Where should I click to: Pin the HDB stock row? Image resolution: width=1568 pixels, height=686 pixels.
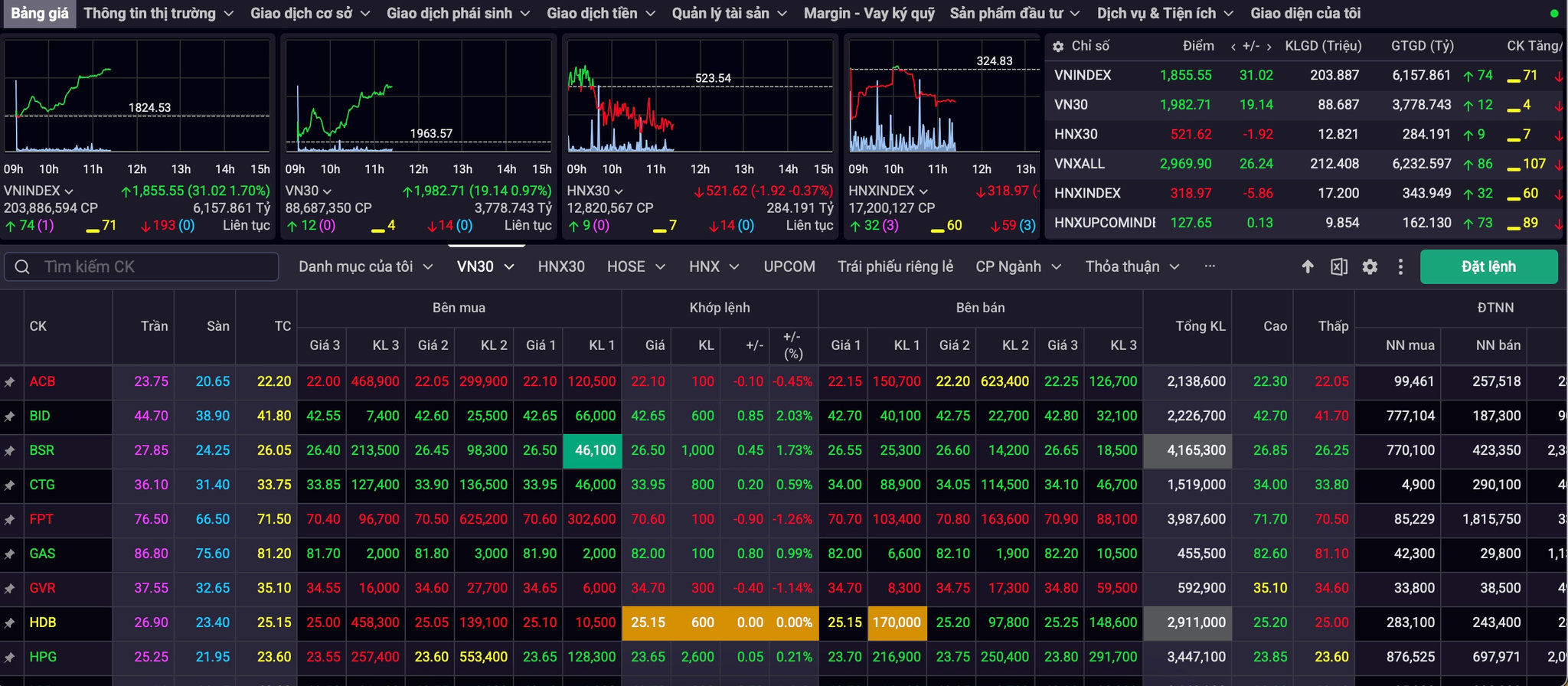pyautogui.click(x=10, y=622)
